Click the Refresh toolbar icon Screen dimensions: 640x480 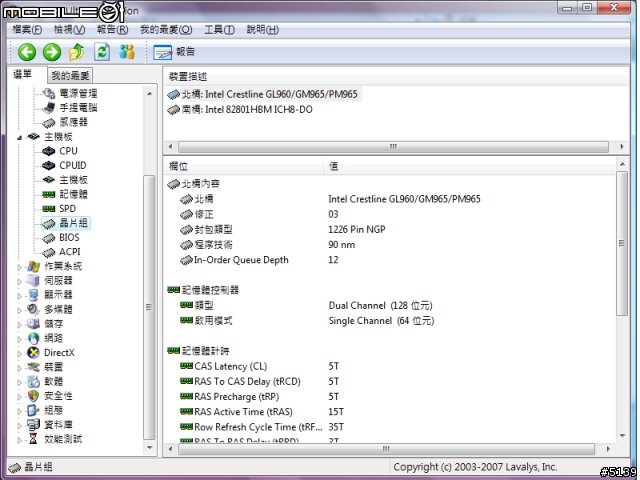coord(102,52)
